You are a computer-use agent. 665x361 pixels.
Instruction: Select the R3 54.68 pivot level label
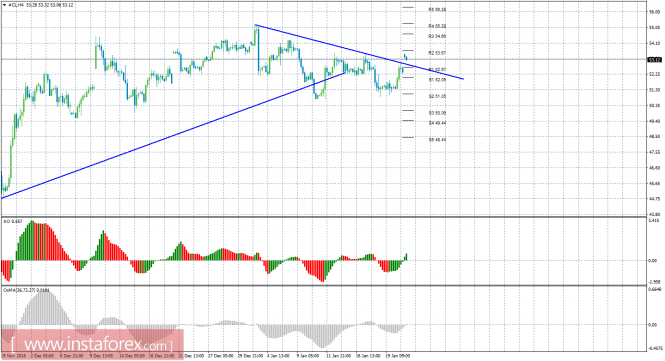[437, 36]
